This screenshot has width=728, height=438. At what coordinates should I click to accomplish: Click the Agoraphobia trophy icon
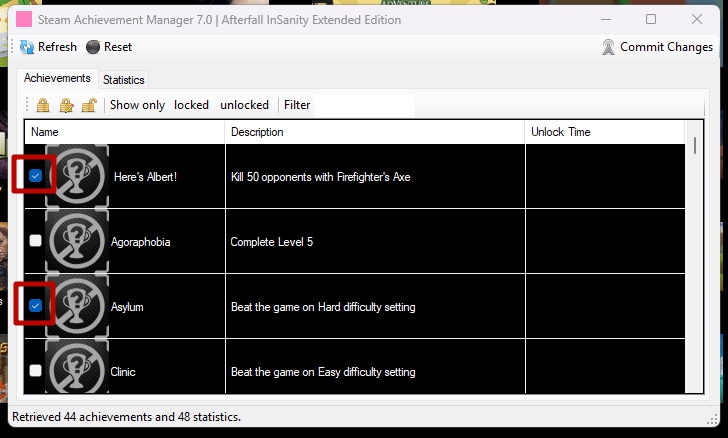pos(77,241)
